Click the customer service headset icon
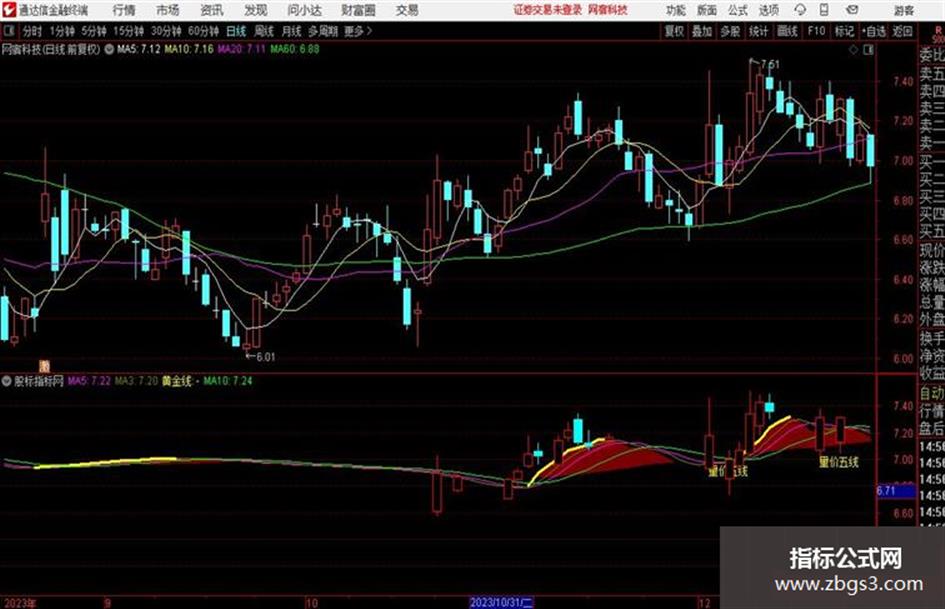Image resolution: width=945 pixels, height=609 pixels. click(x=800, y=10)
